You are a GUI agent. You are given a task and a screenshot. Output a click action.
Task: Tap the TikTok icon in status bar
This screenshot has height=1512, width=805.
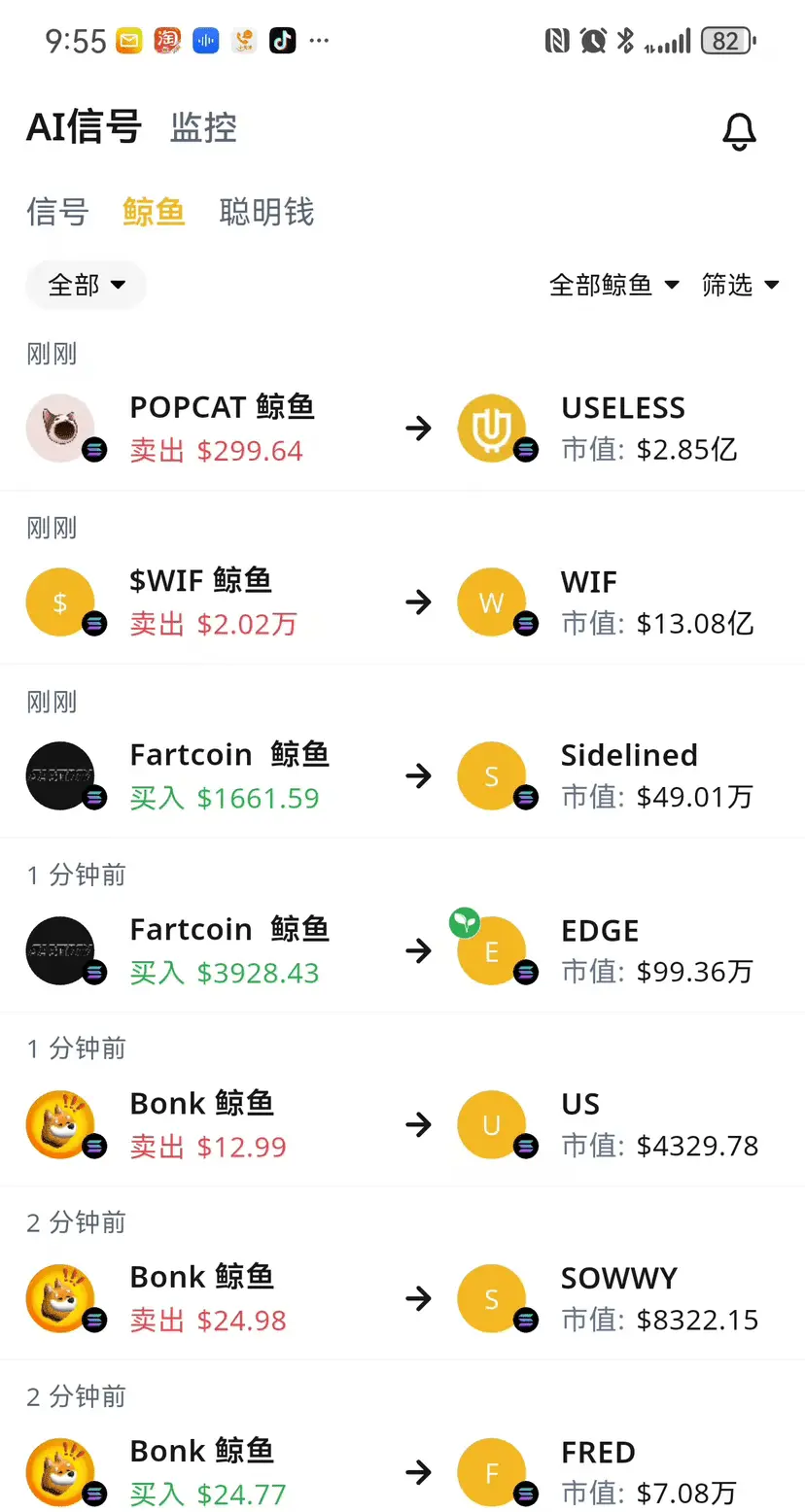[282, 40]
